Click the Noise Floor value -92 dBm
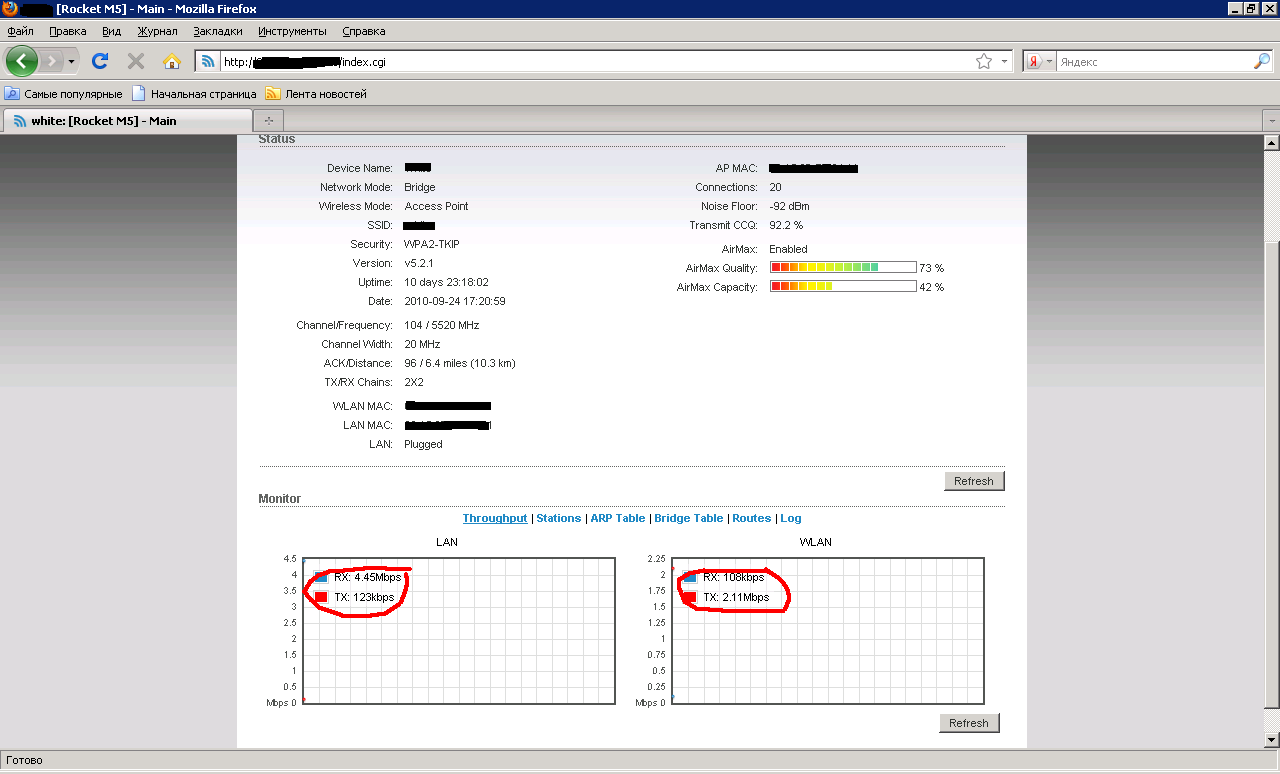 point(791,206)
